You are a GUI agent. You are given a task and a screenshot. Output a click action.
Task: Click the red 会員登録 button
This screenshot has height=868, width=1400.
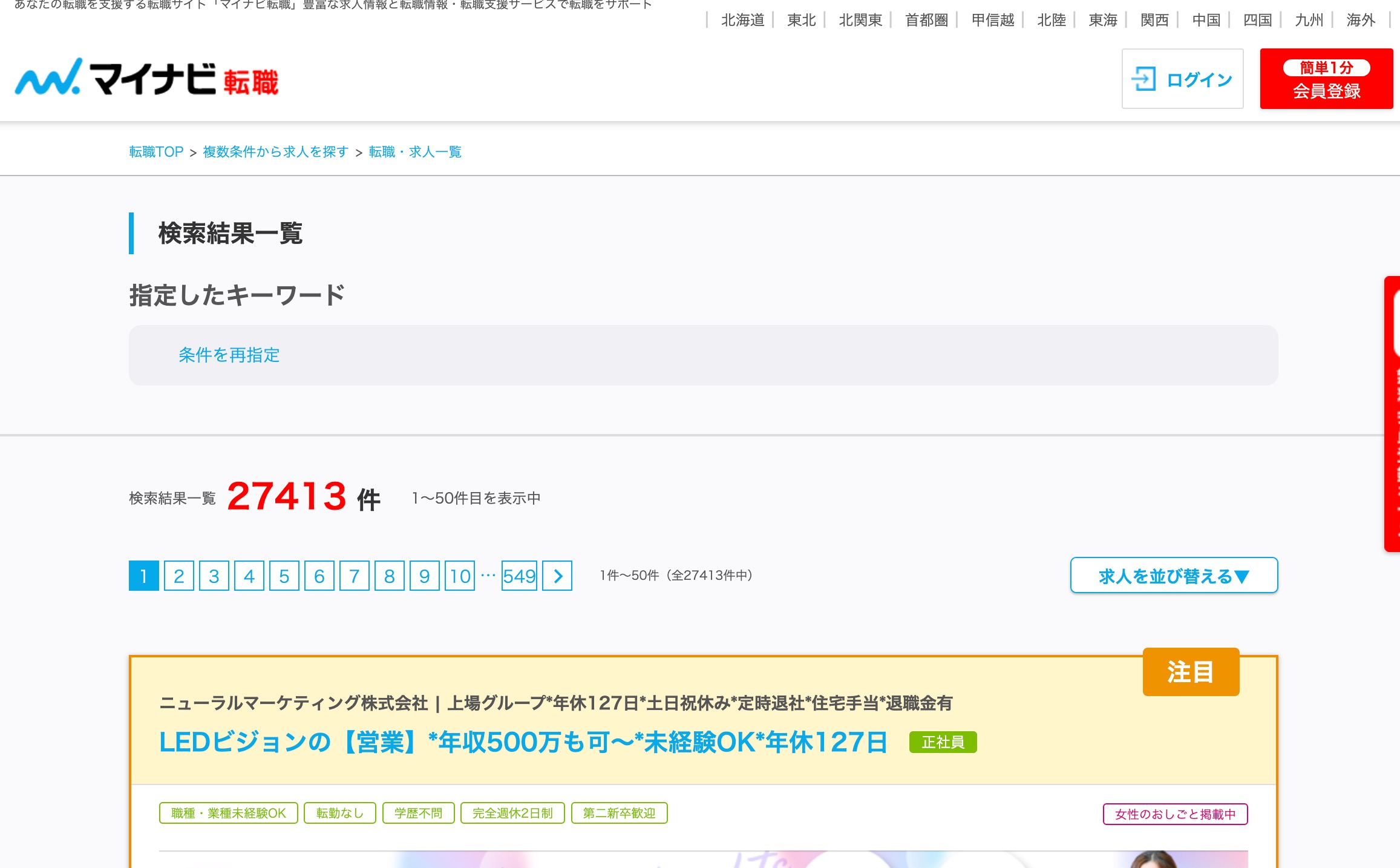(x=1326, y=79)
